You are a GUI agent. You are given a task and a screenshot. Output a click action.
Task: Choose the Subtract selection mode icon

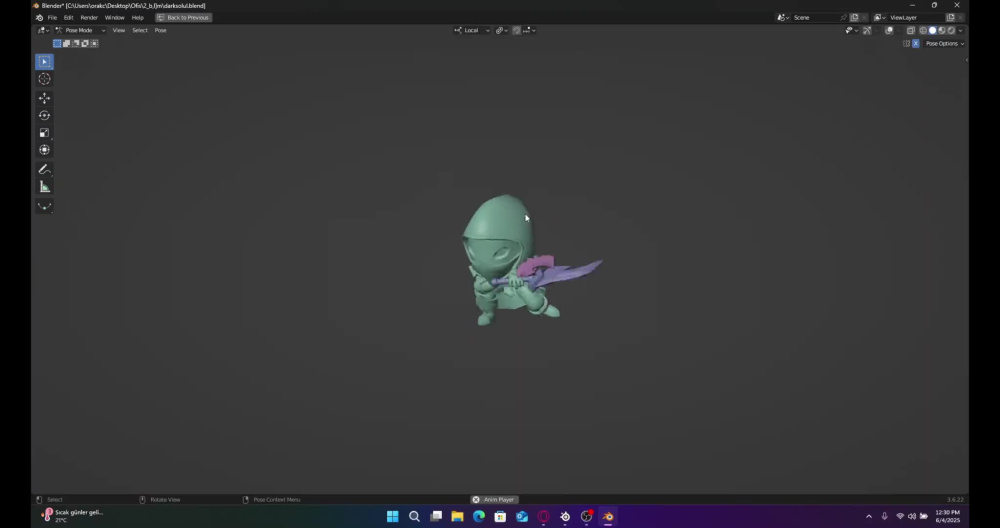(x=76, y=43)
